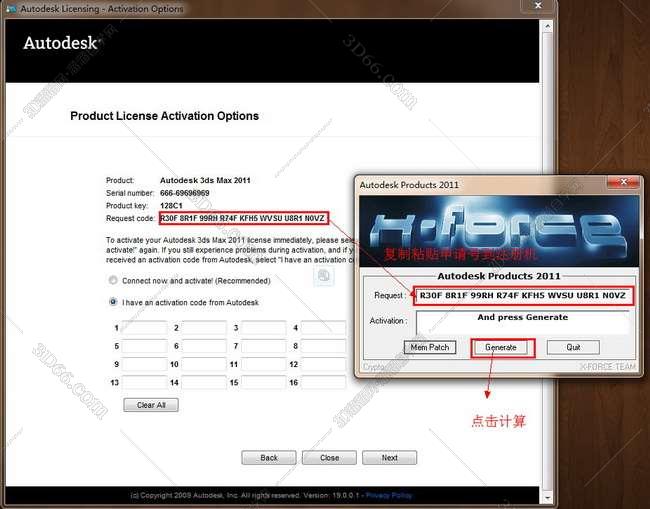Screen dimensions: 650x509
Task: Click scrollbar down arrow in licensing window
Action: (x=547, y=497)
